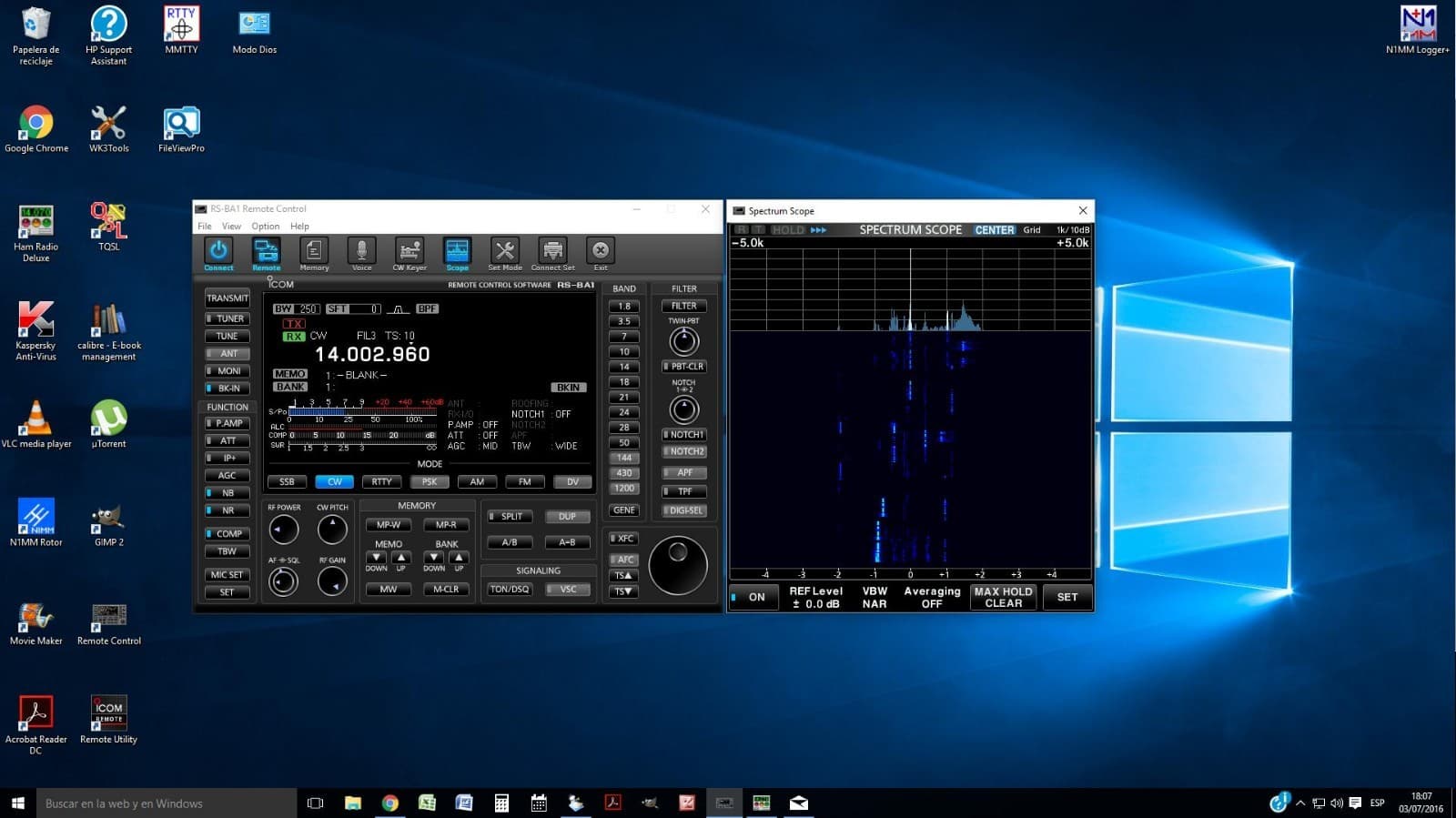The height and width of the screenshot is (818, 1456).
Task: Click the Windows search box
Action: coord(167,803)
